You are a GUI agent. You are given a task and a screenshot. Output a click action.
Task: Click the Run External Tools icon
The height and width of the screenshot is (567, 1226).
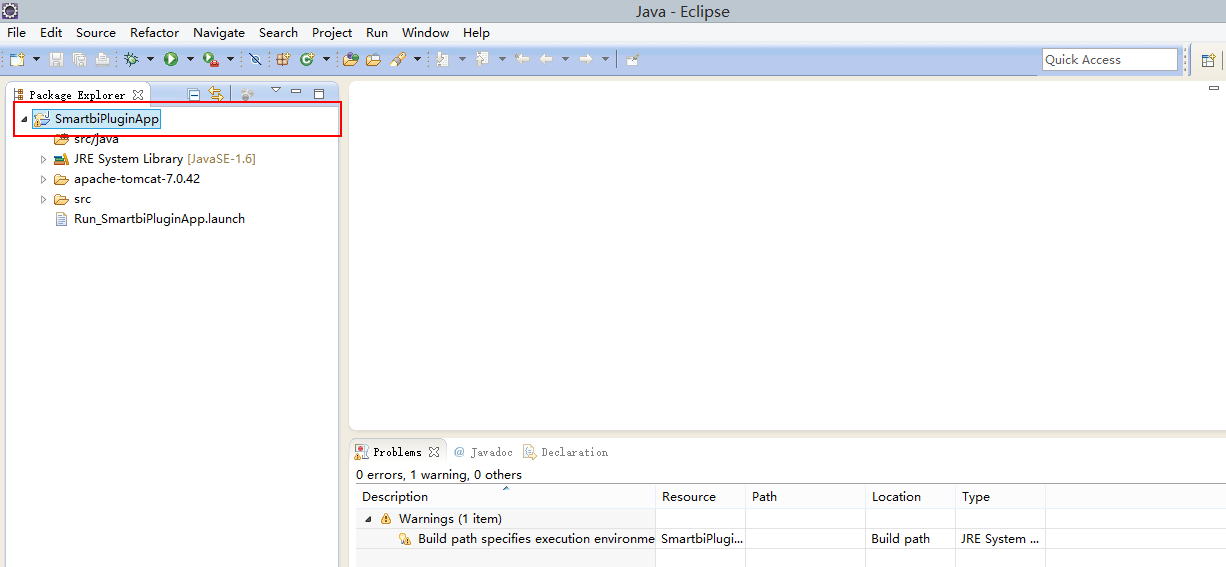pos(211,60)
